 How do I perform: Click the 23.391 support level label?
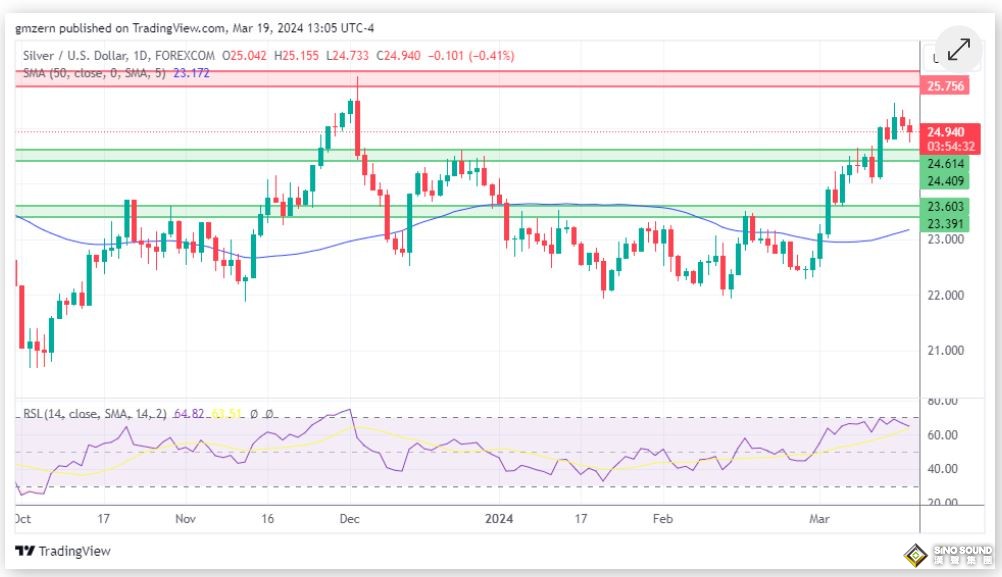pyautogui.click(x=946, y=224)
